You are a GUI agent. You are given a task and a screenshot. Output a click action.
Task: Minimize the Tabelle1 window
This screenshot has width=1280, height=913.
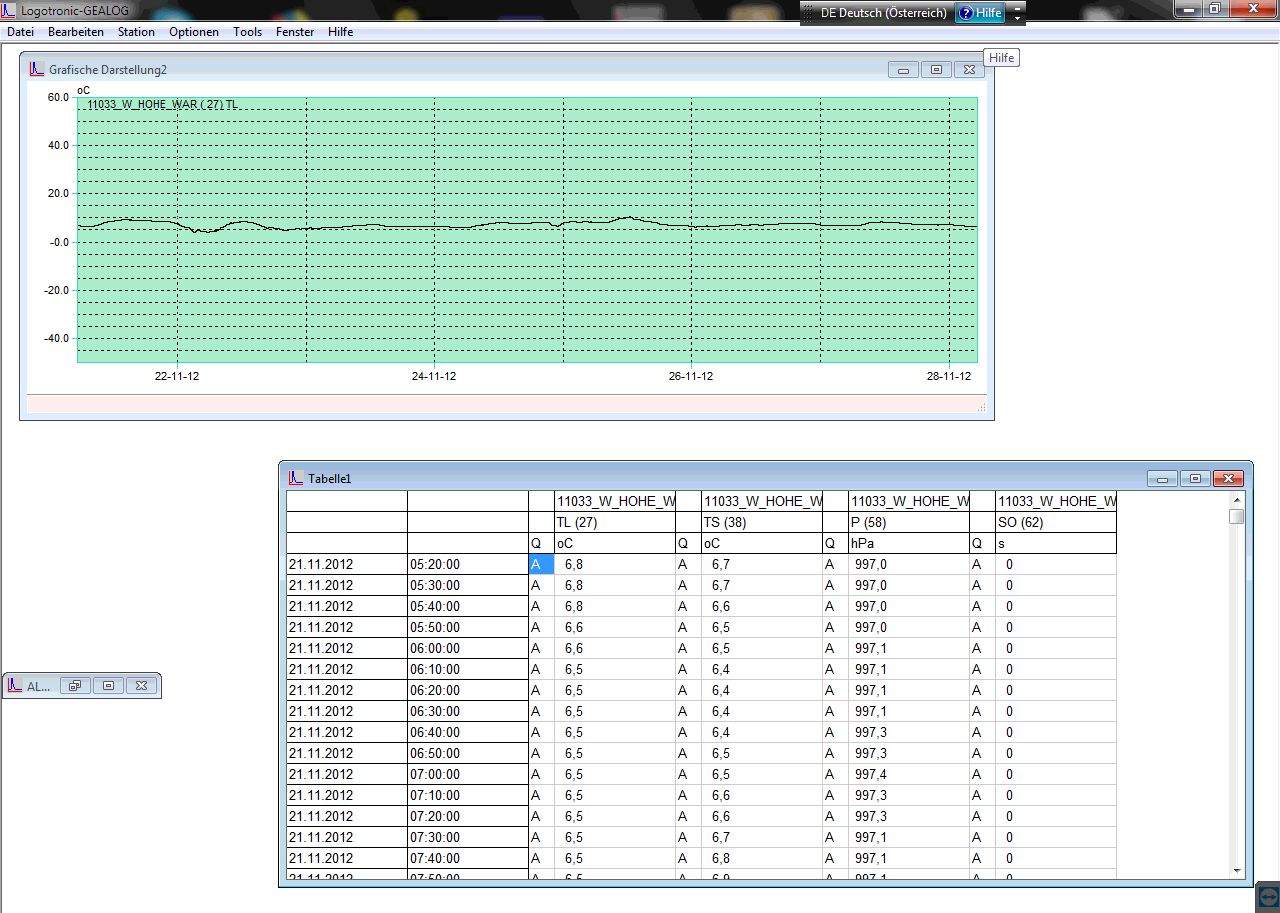click(1162, 479)
